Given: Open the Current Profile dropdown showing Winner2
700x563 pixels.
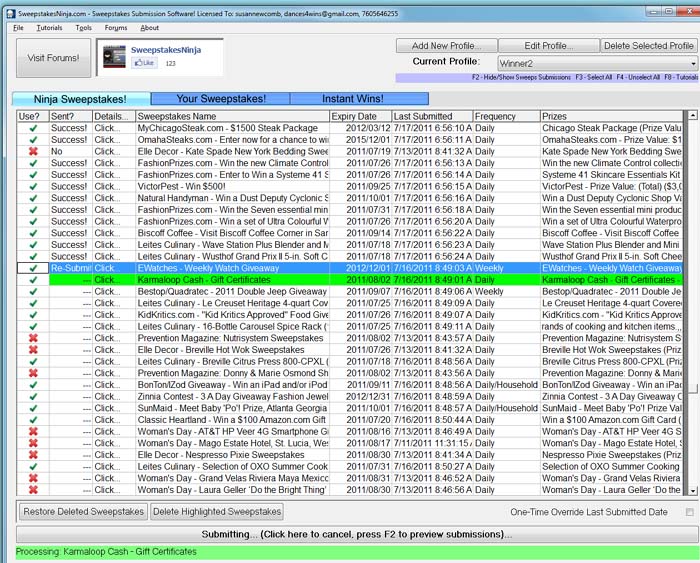Looking at the screenshot, I should tap(598, 63).
